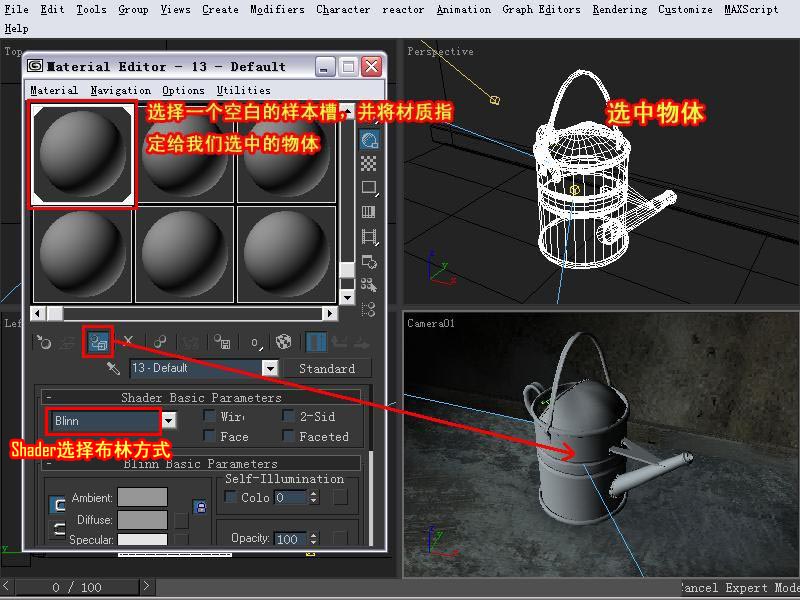This screenshot has height=600, width=800.
Task: Click Material Effects Channel 0 icon
Action: [255, 343]
